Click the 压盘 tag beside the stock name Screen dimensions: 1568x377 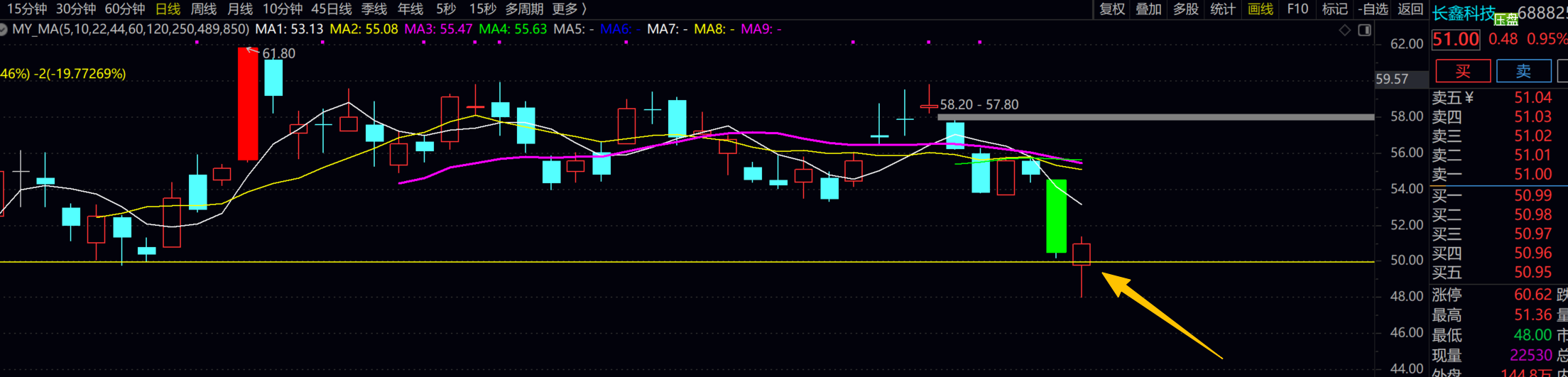coord(1506,20)
